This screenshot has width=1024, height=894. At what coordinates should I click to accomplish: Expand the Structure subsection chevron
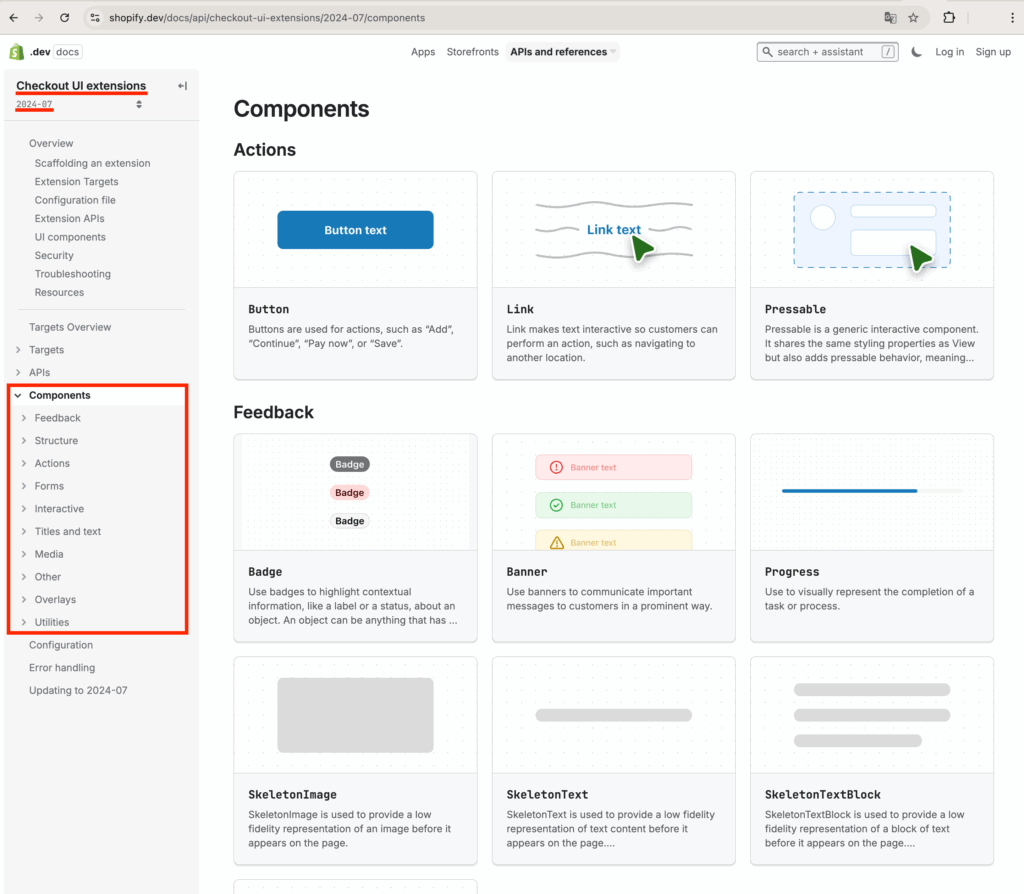[24, 441]
